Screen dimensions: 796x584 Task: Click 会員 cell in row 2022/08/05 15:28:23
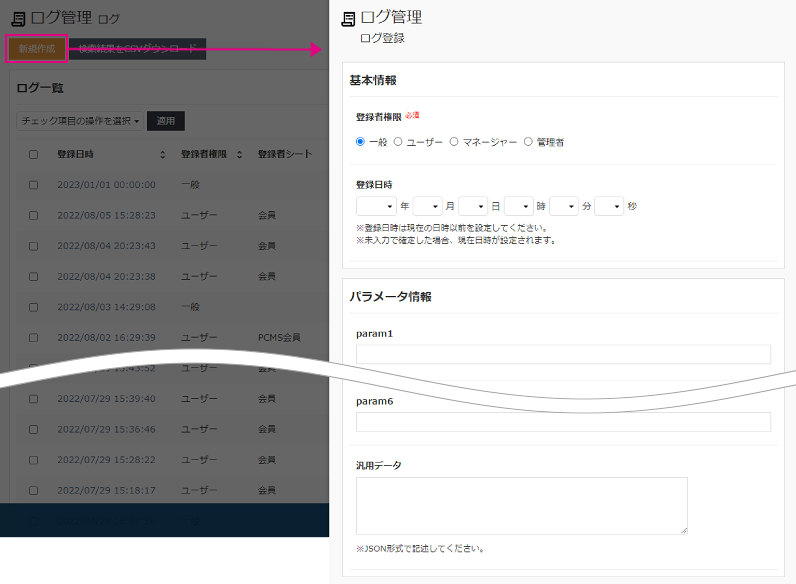[x=267, y=215]
